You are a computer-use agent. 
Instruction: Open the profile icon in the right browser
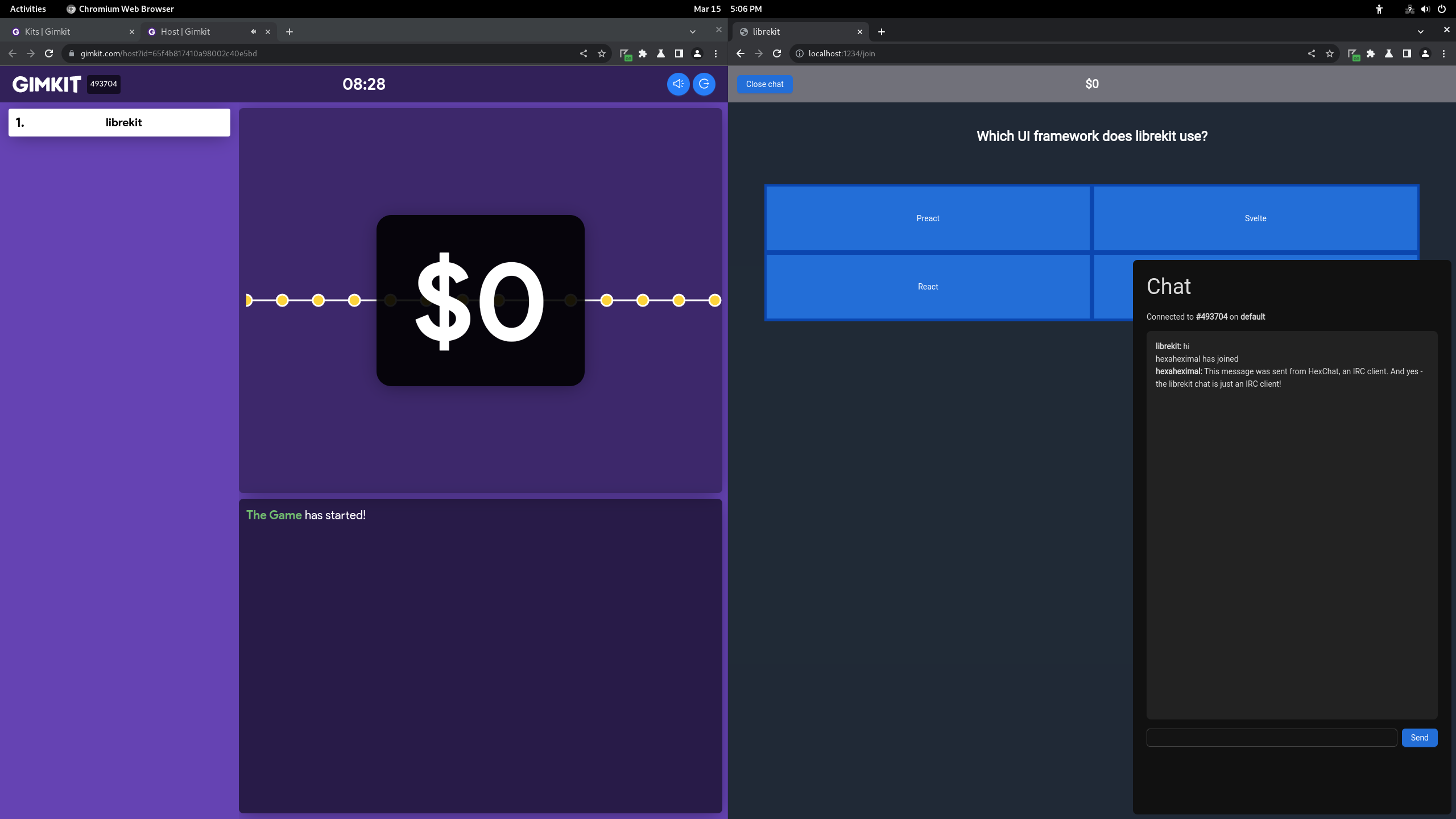pos(1425,53)
